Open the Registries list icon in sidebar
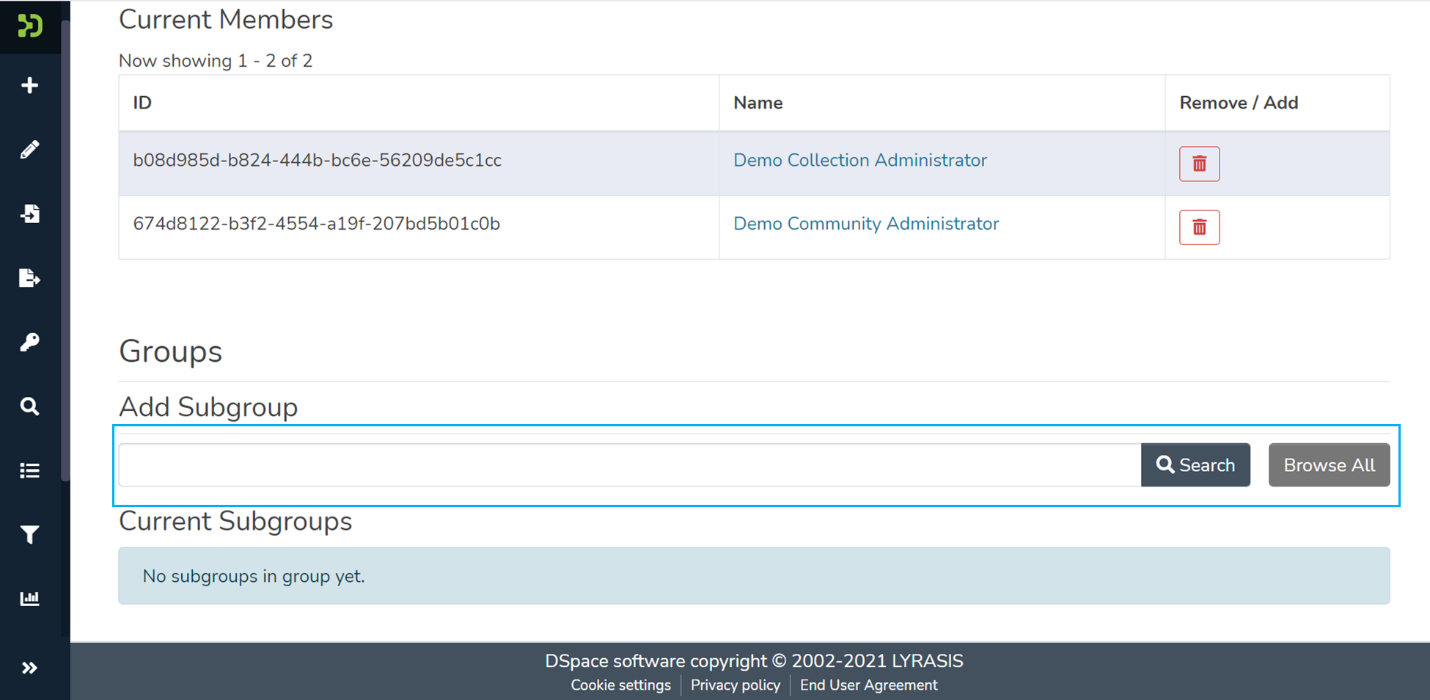The height and width of the screenshot is (700, 1430). pos(30,470)
